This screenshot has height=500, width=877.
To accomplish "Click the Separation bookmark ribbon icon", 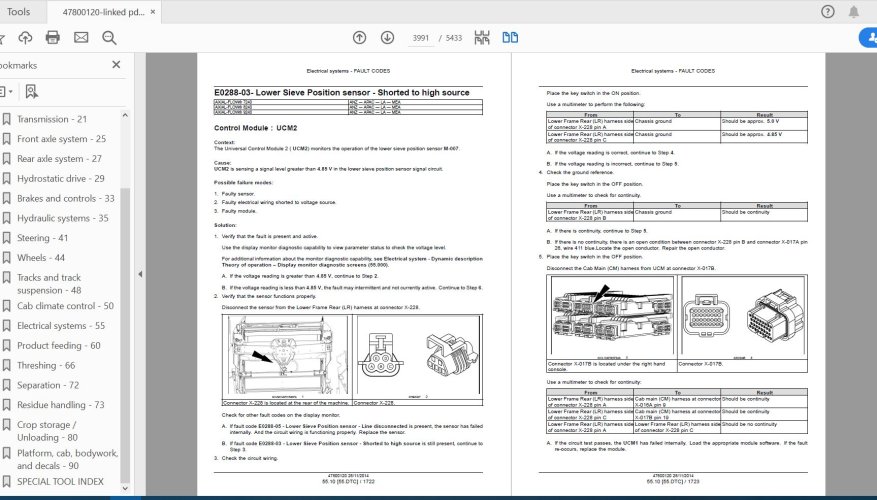I will coord(7,385).
